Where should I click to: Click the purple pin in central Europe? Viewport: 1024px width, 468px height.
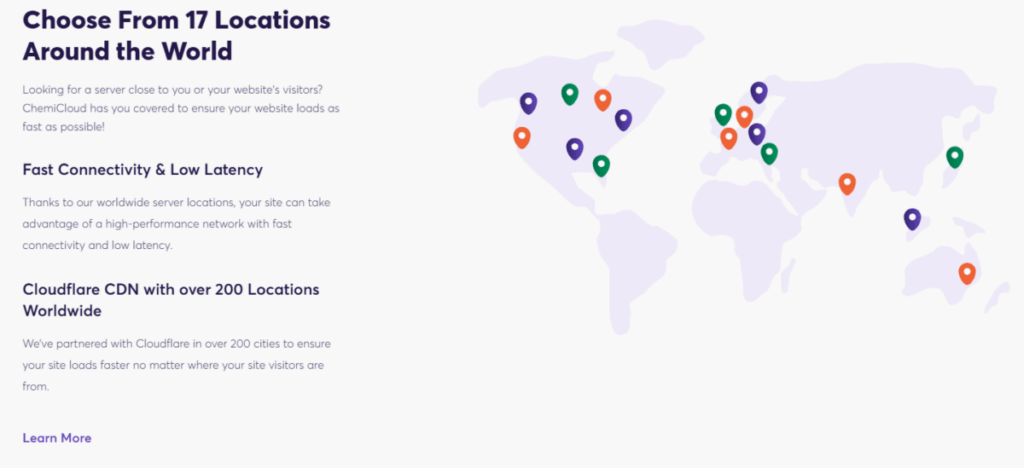click(756, 133)
